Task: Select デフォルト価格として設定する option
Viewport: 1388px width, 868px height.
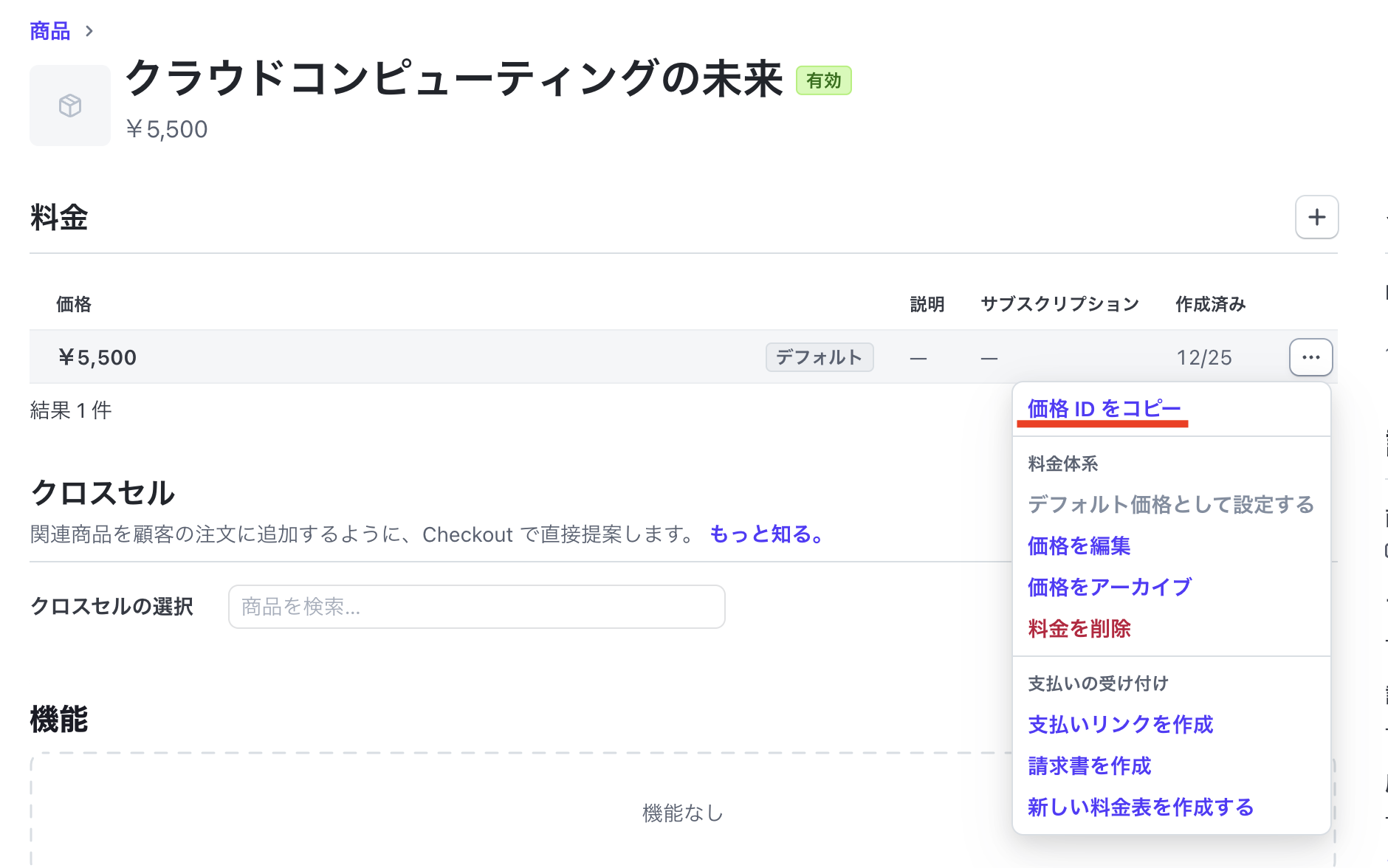Action: point(1169,504)
